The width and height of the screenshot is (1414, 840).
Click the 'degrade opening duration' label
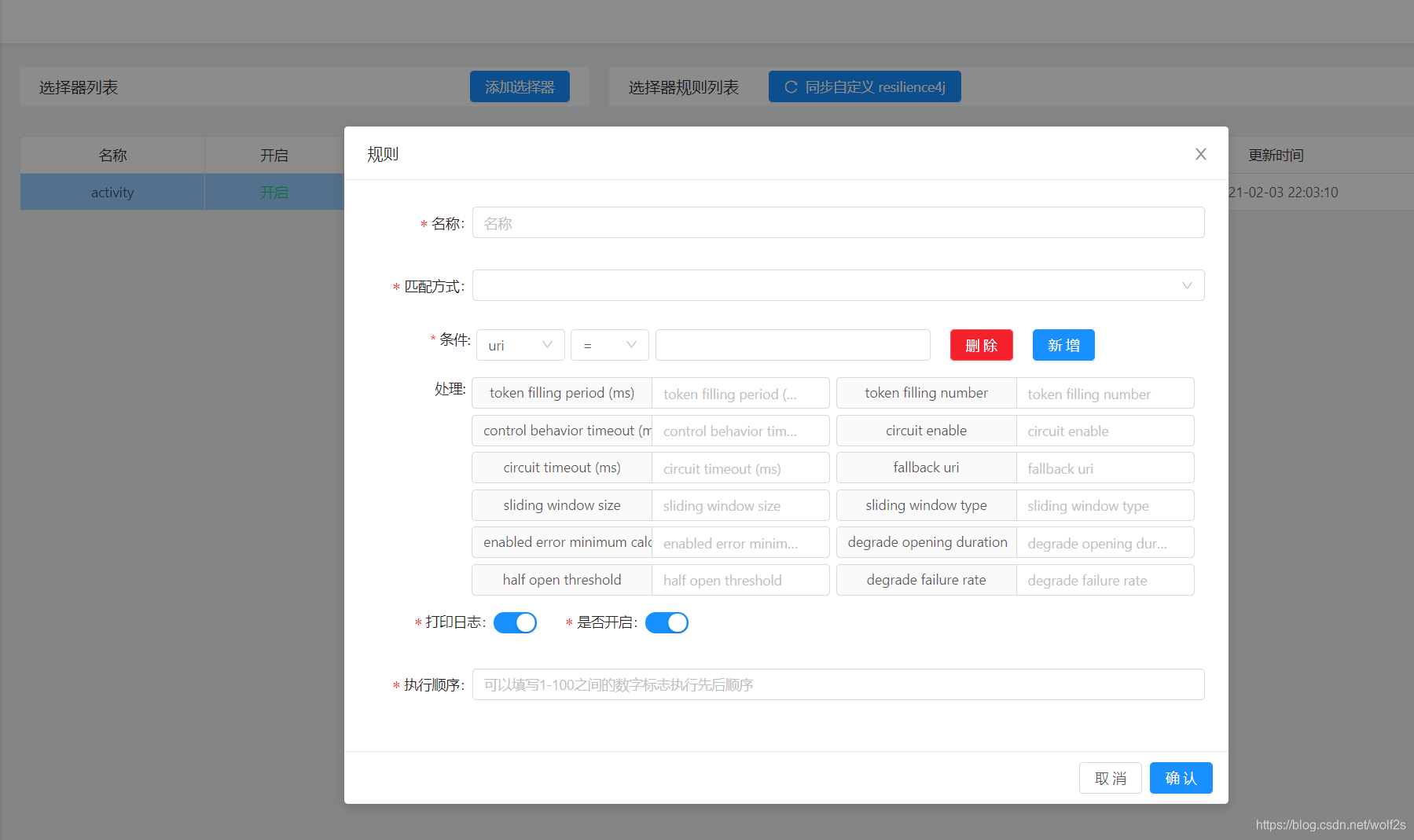pyautogui.click(x=926, y=542)
